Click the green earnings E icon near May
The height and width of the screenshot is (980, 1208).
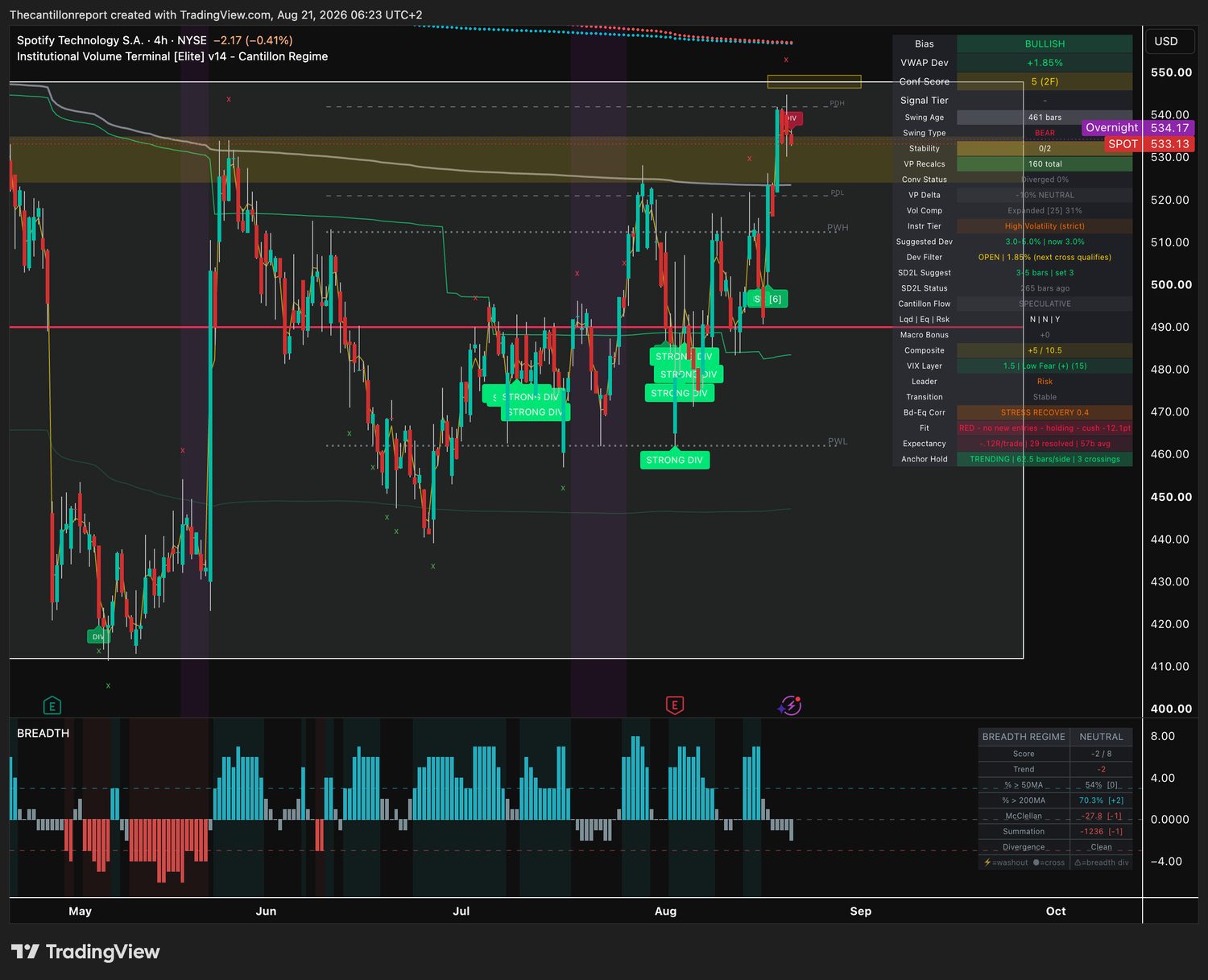pyautogui.click(x=52, y=706)
